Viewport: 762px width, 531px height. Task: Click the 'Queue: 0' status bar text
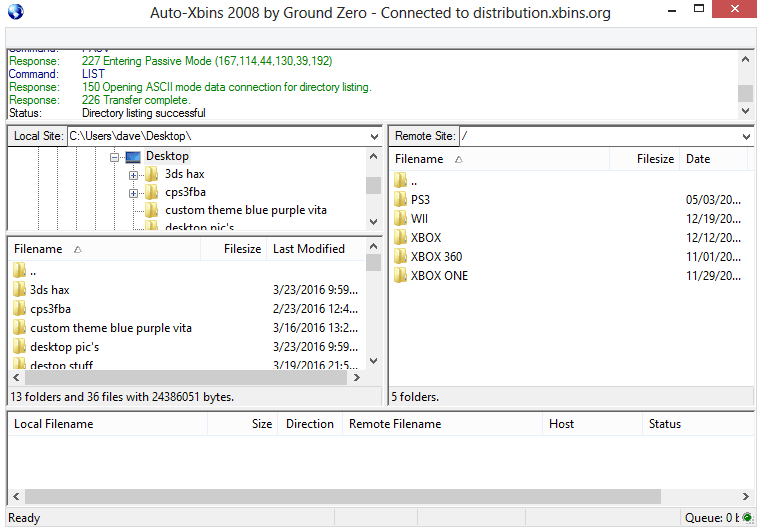[711, 518]
